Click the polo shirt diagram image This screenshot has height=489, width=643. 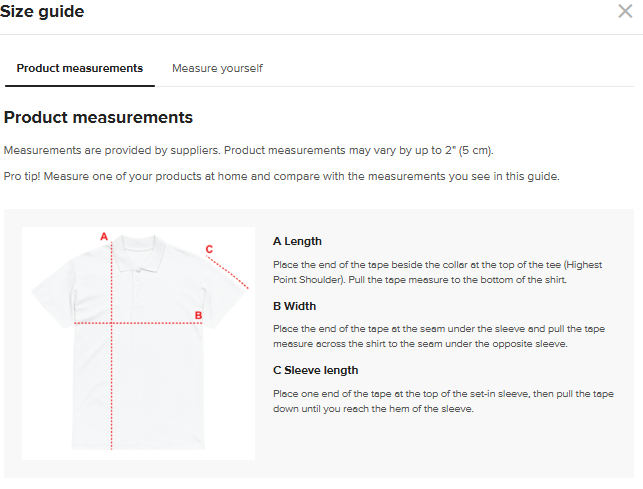(138, 343)
